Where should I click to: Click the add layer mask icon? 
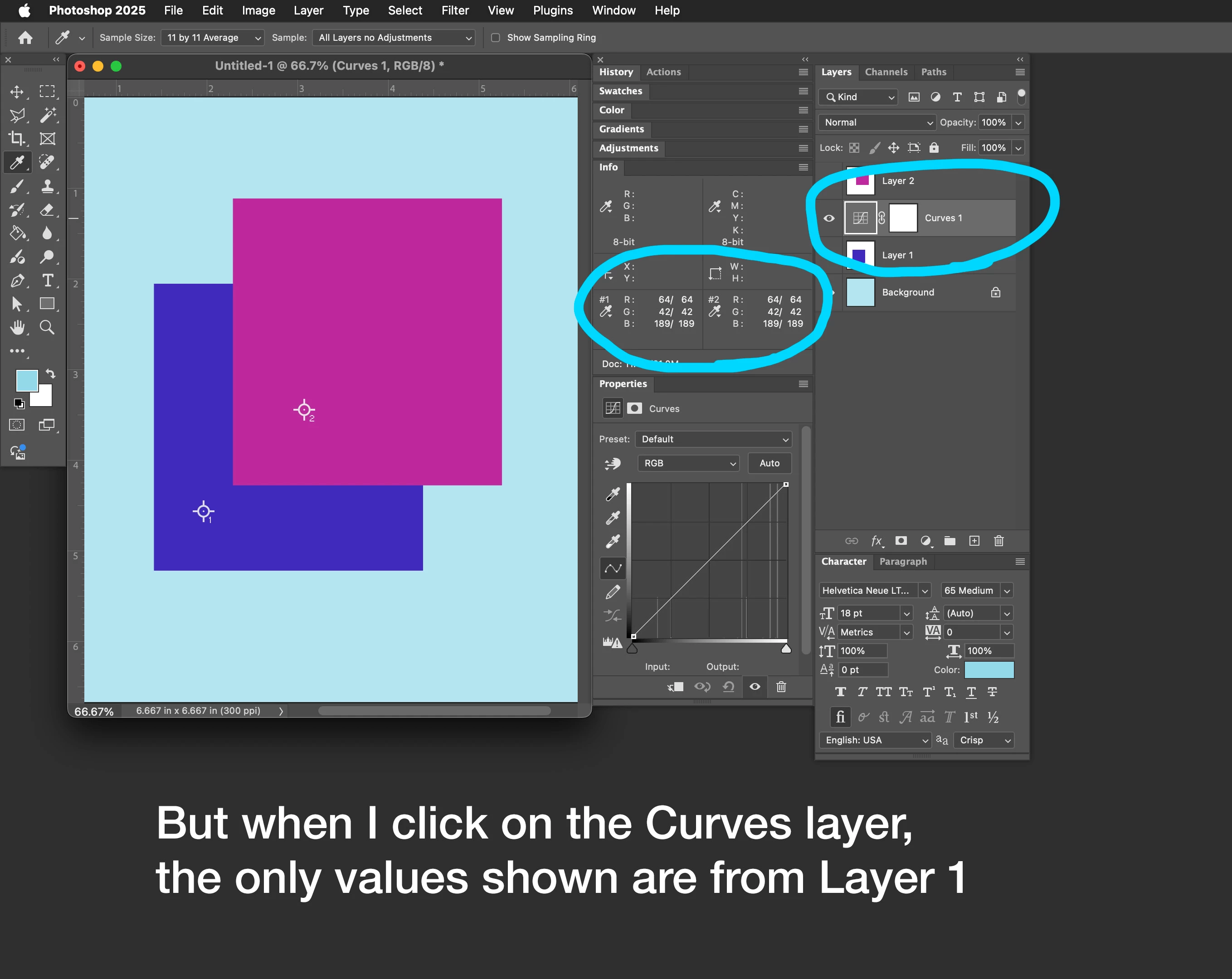[901, 541]
